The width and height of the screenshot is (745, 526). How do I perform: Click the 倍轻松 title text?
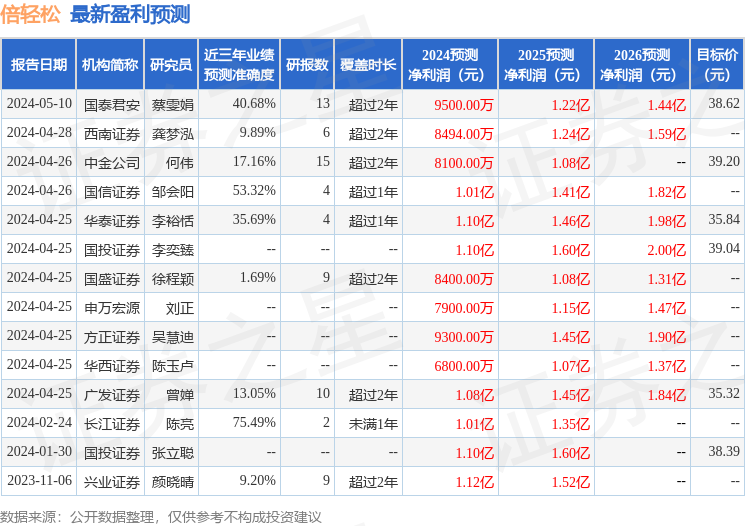click(x=30, y=14)
